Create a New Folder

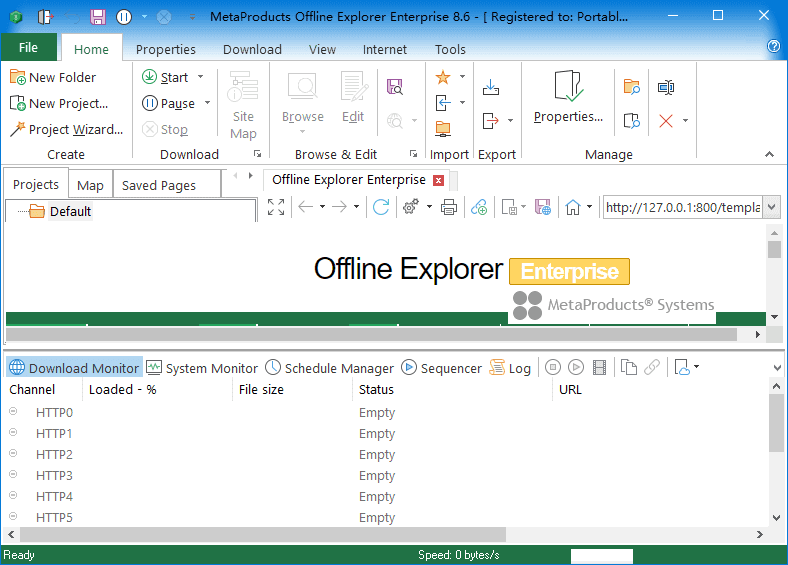click(53, 77)
